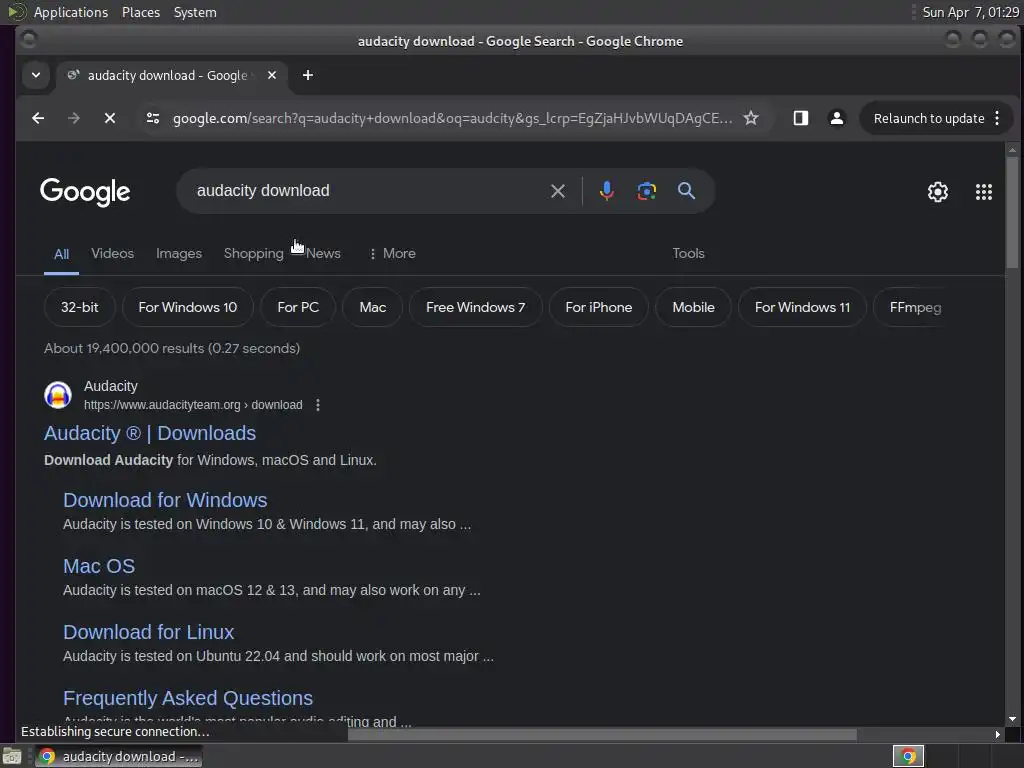Click the scroll up arrow
Screen dimensions: 1024x768
coord(1012,150)
